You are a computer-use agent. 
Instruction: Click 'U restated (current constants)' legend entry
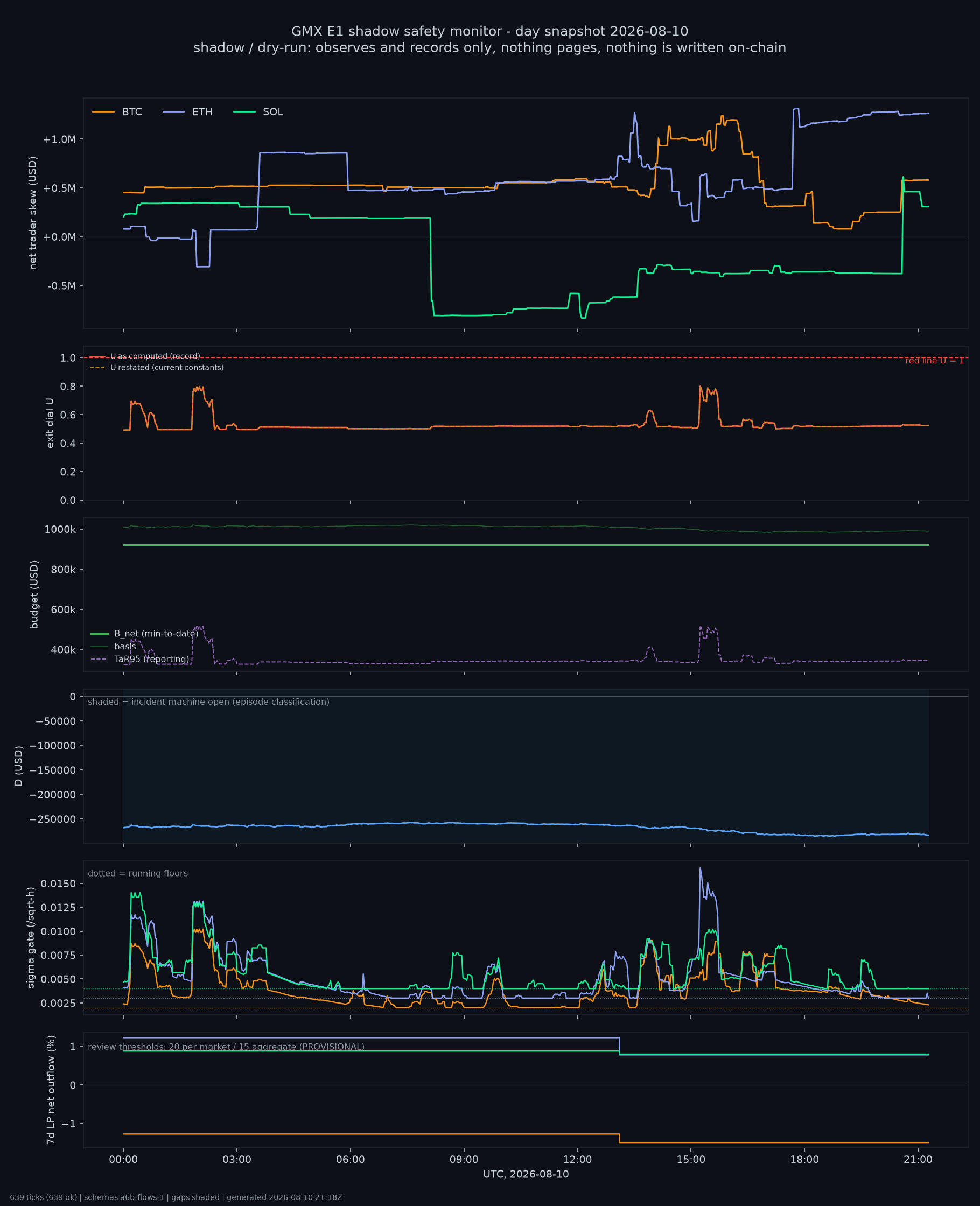[x=167, y=367]
